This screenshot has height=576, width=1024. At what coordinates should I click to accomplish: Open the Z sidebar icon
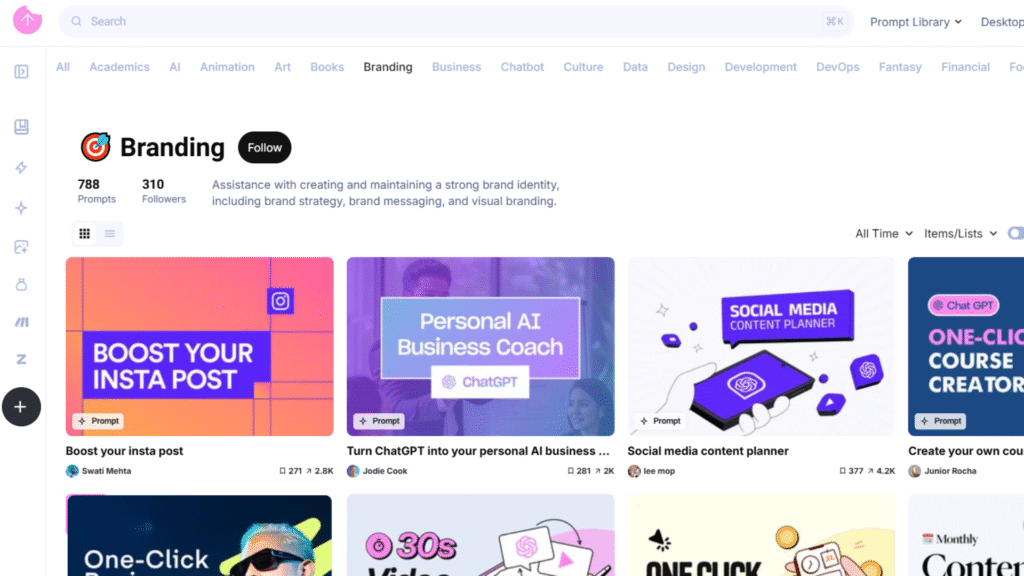tap(22, 359)
